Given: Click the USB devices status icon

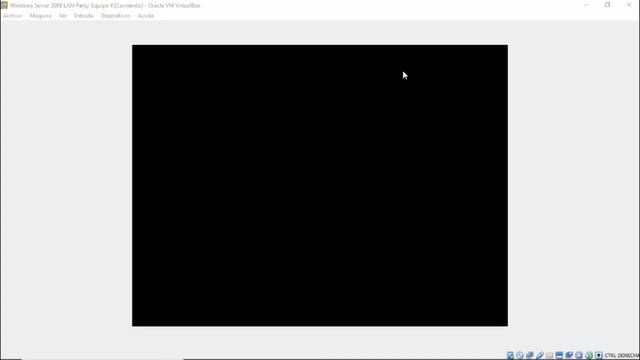Looking at the screenshot, I should 540,356.
